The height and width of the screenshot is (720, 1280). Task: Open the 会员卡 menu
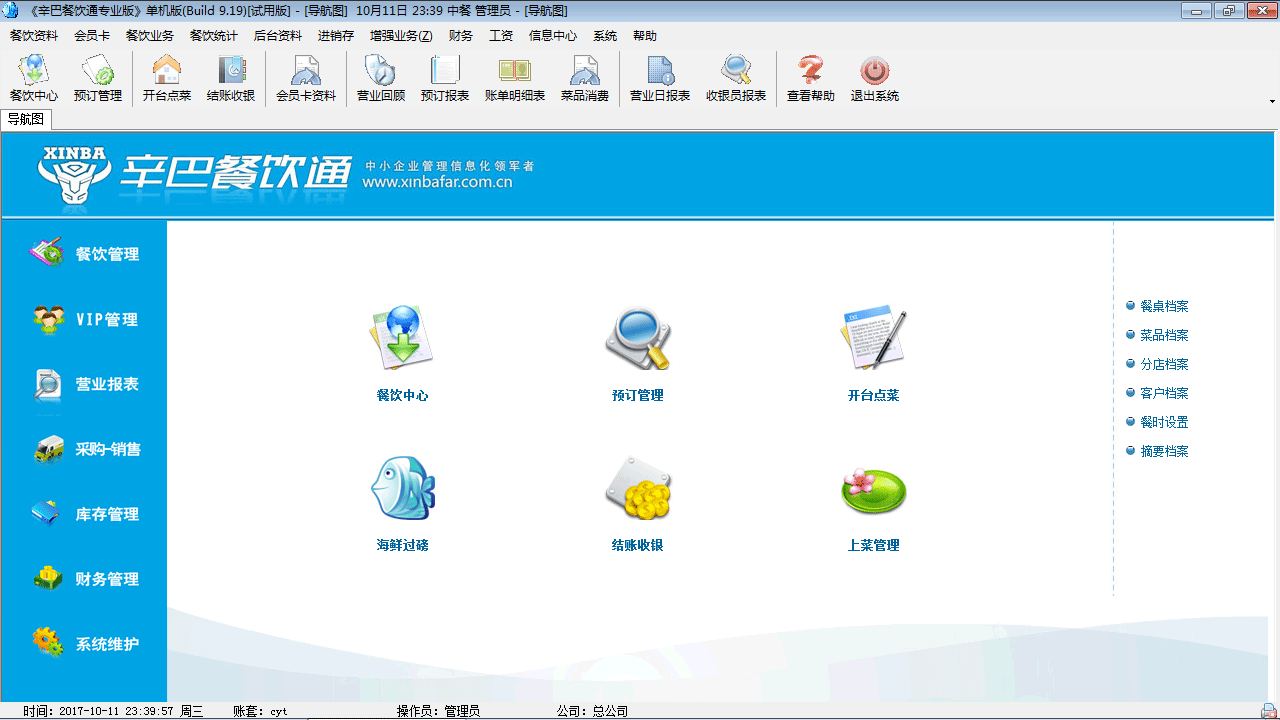pyautogui.click(x=92, y=36)
